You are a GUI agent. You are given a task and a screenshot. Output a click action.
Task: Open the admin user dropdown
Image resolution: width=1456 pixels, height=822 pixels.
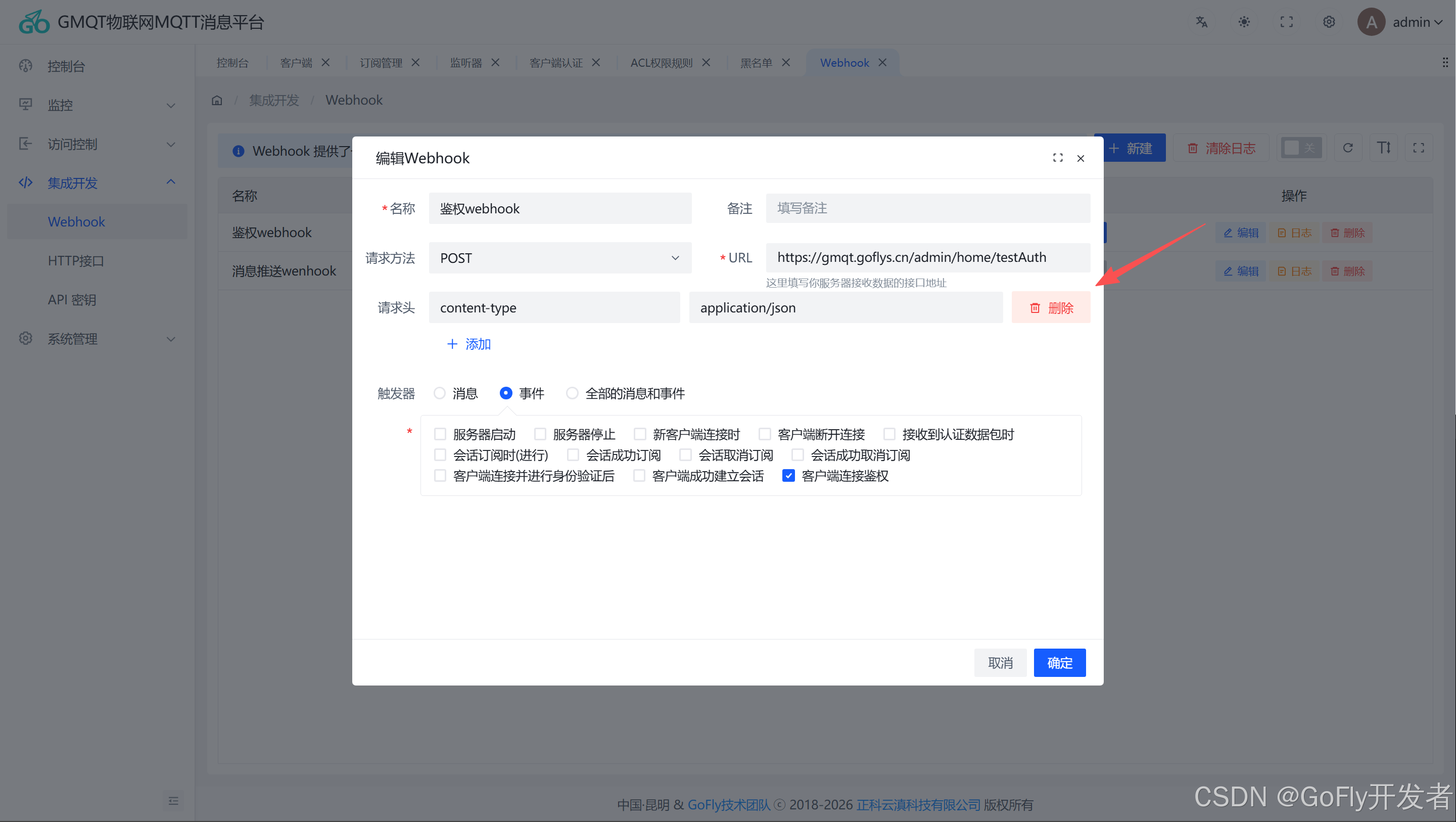pos(1400,22)
